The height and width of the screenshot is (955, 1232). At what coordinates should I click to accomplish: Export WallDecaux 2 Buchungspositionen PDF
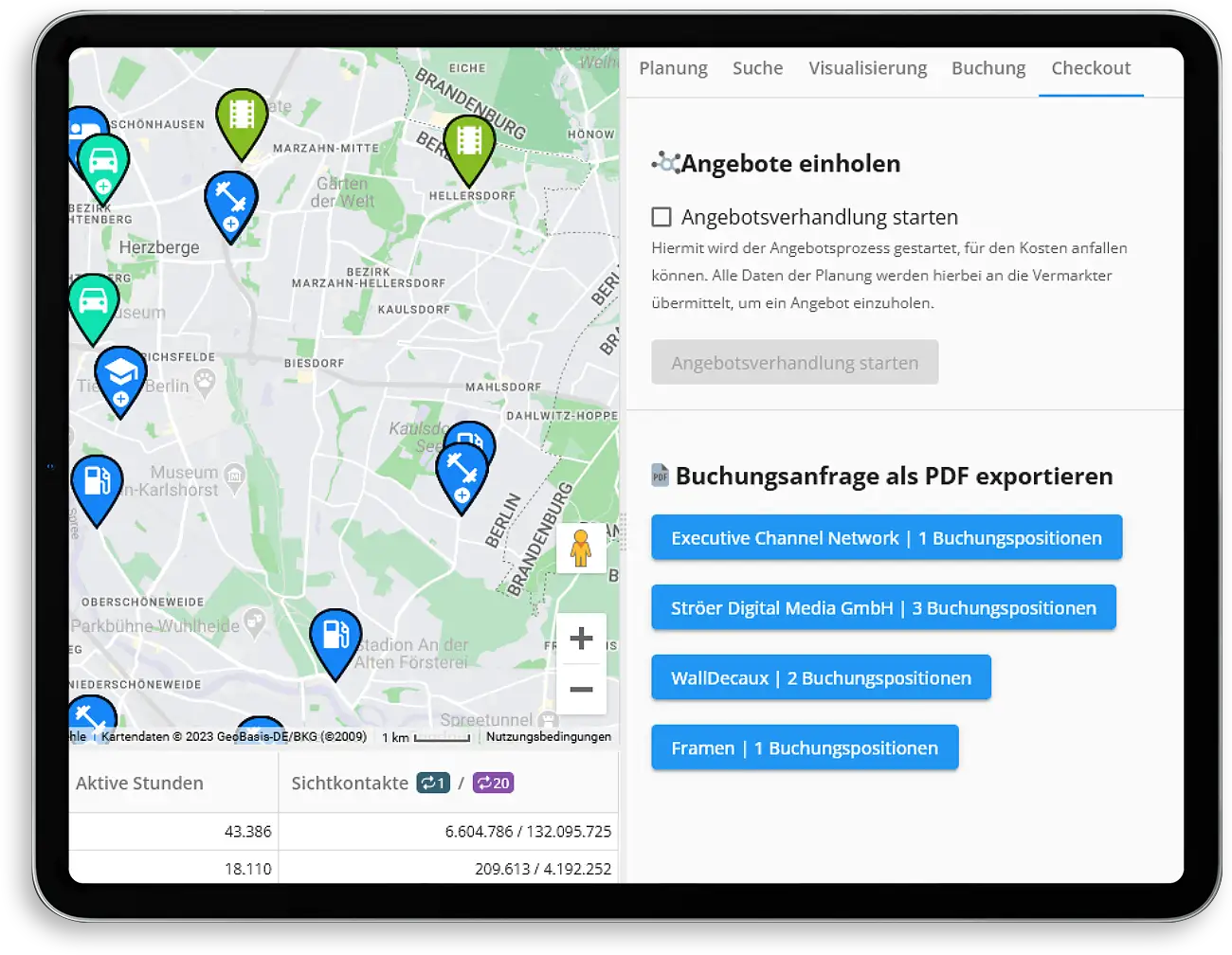click(821, 677)
